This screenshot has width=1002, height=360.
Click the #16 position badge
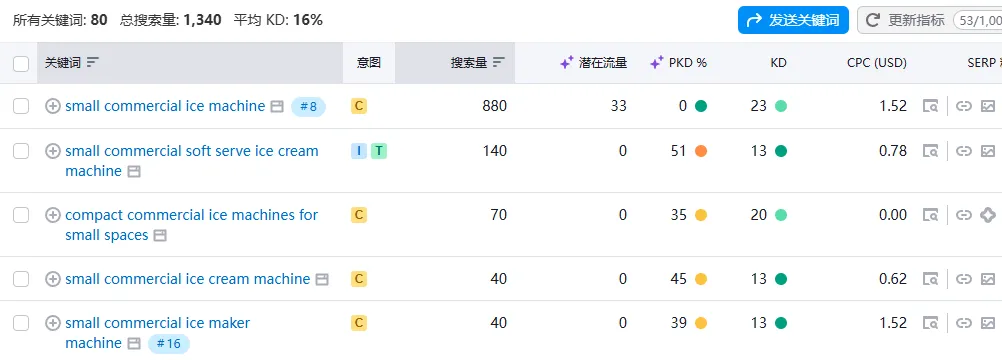click(169, 344)
